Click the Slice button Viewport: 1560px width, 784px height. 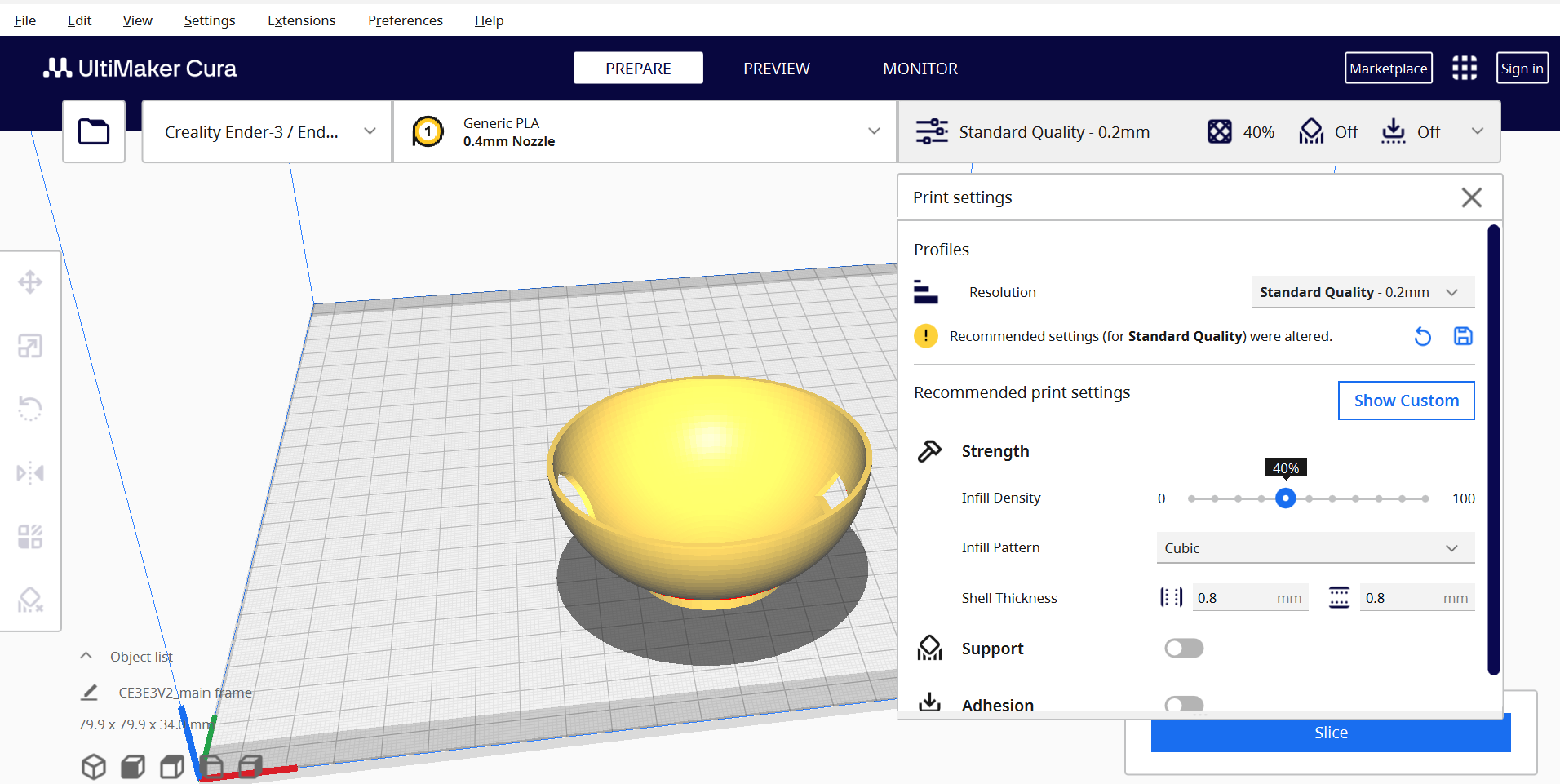click(x=1331, y=733)
